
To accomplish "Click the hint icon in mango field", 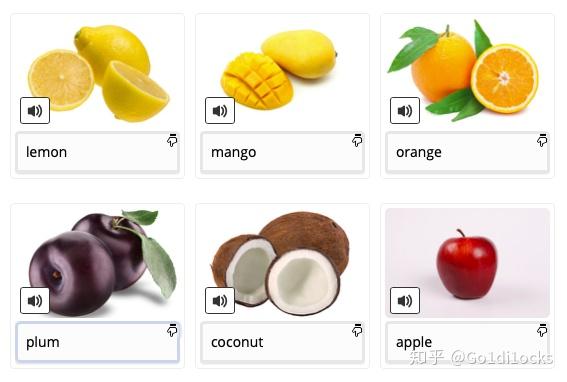I will tap(357, 140).
